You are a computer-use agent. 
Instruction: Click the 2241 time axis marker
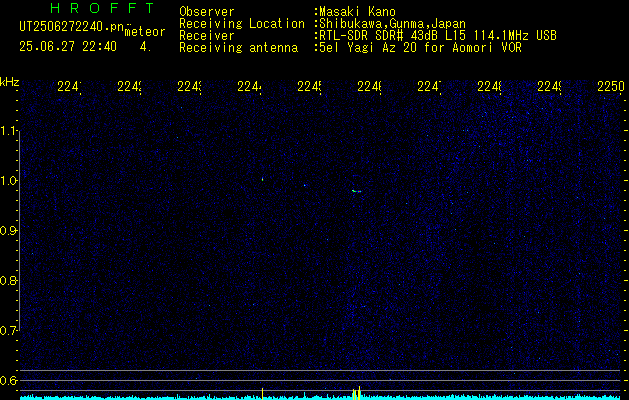pyautogui.click(x=69, y=87)
